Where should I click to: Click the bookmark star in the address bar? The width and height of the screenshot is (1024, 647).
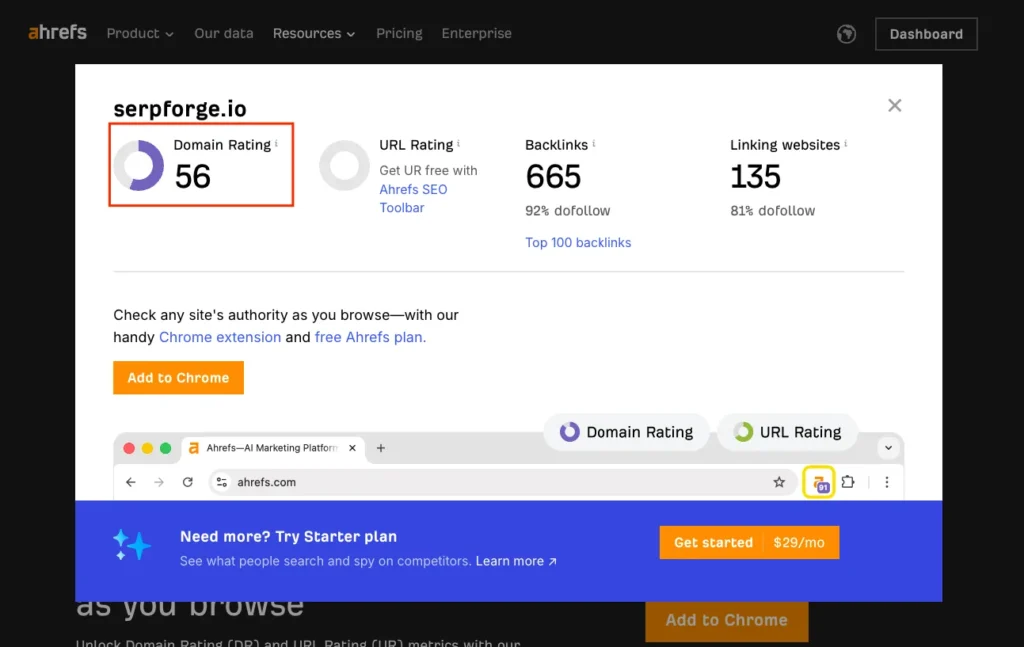click(780, 482)
